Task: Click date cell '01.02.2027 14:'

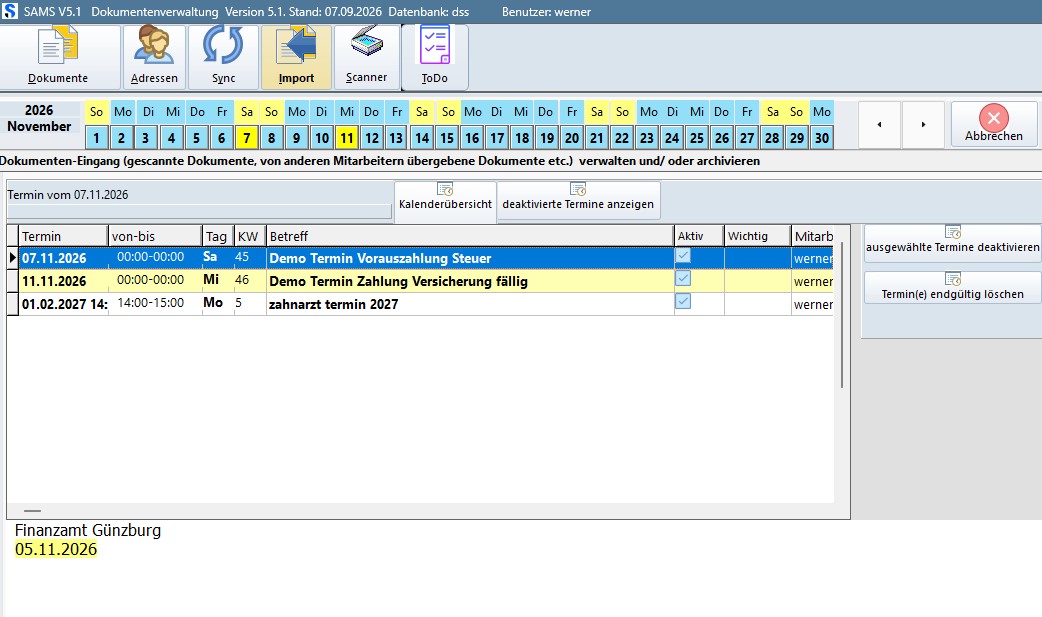Action: (x=64, y=304)
